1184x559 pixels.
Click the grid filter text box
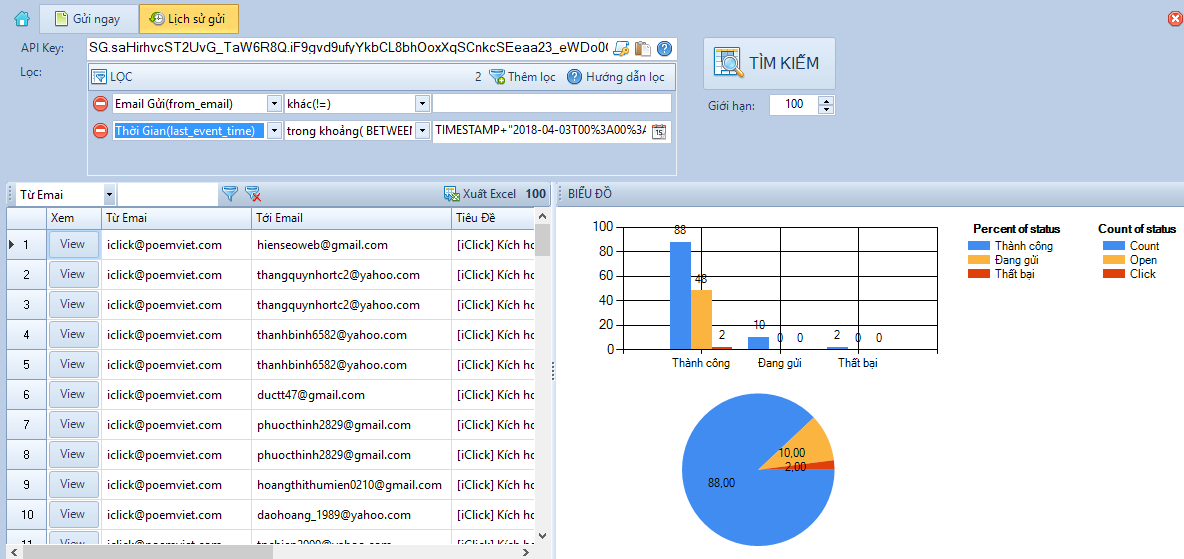point(168,195)
